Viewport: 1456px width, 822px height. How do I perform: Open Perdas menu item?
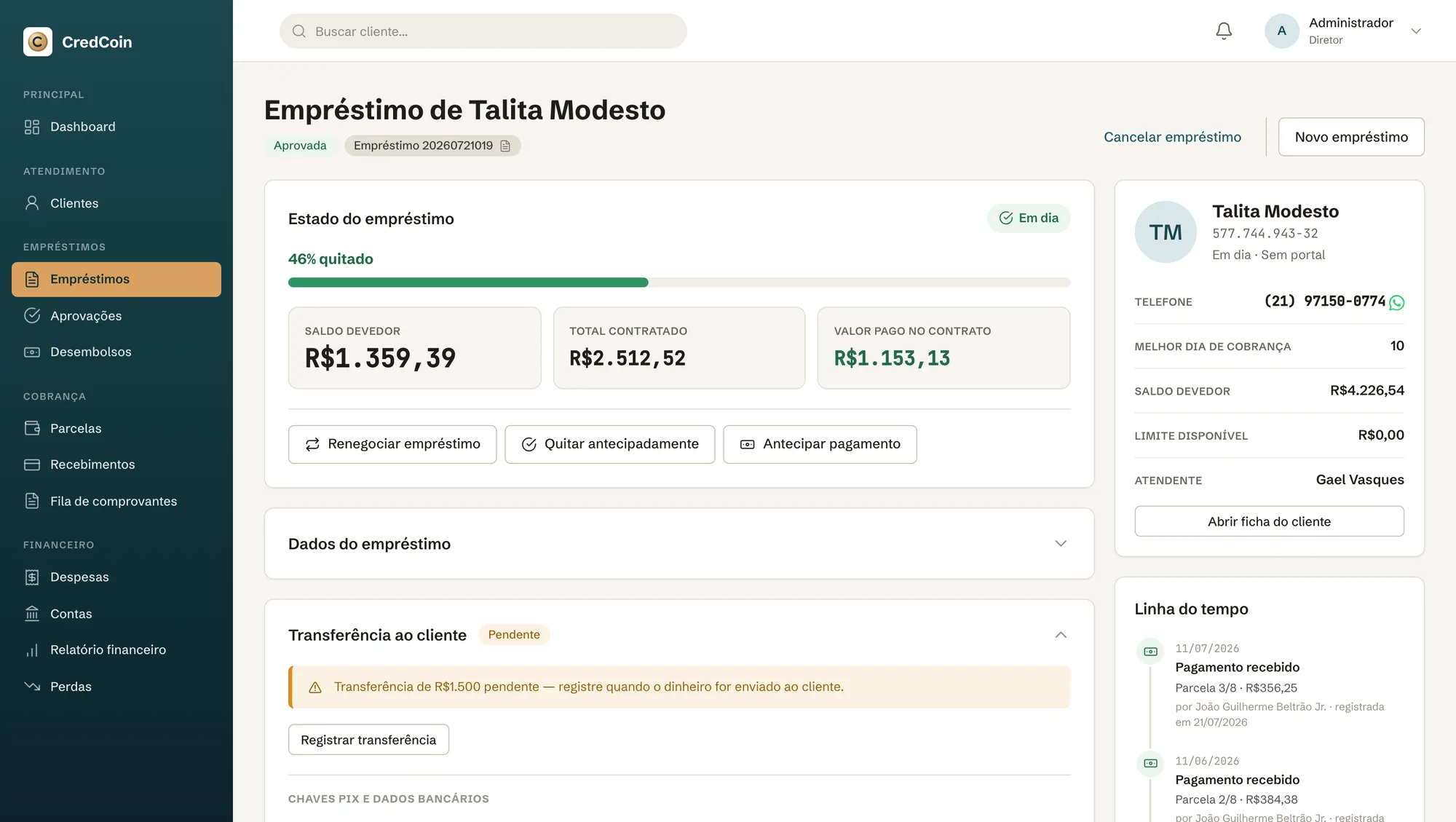(x=116, y=687)
